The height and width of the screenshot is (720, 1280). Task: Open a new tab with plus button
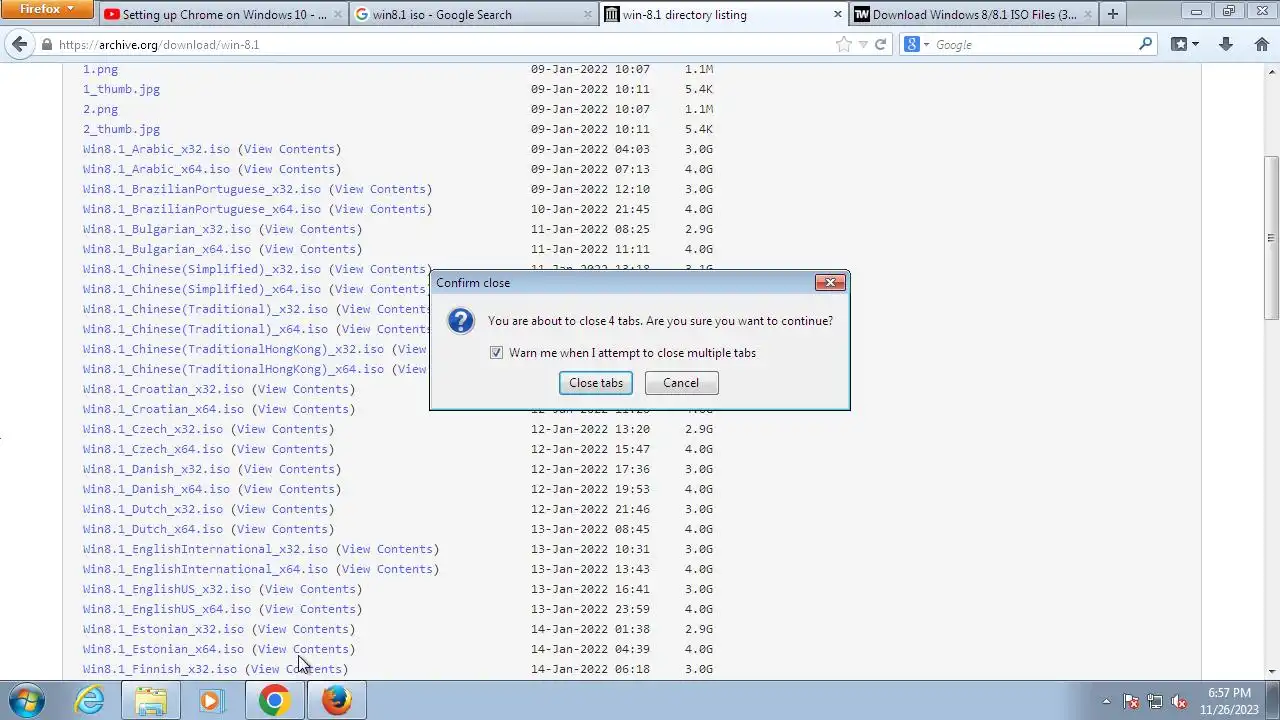point(1112,14)
